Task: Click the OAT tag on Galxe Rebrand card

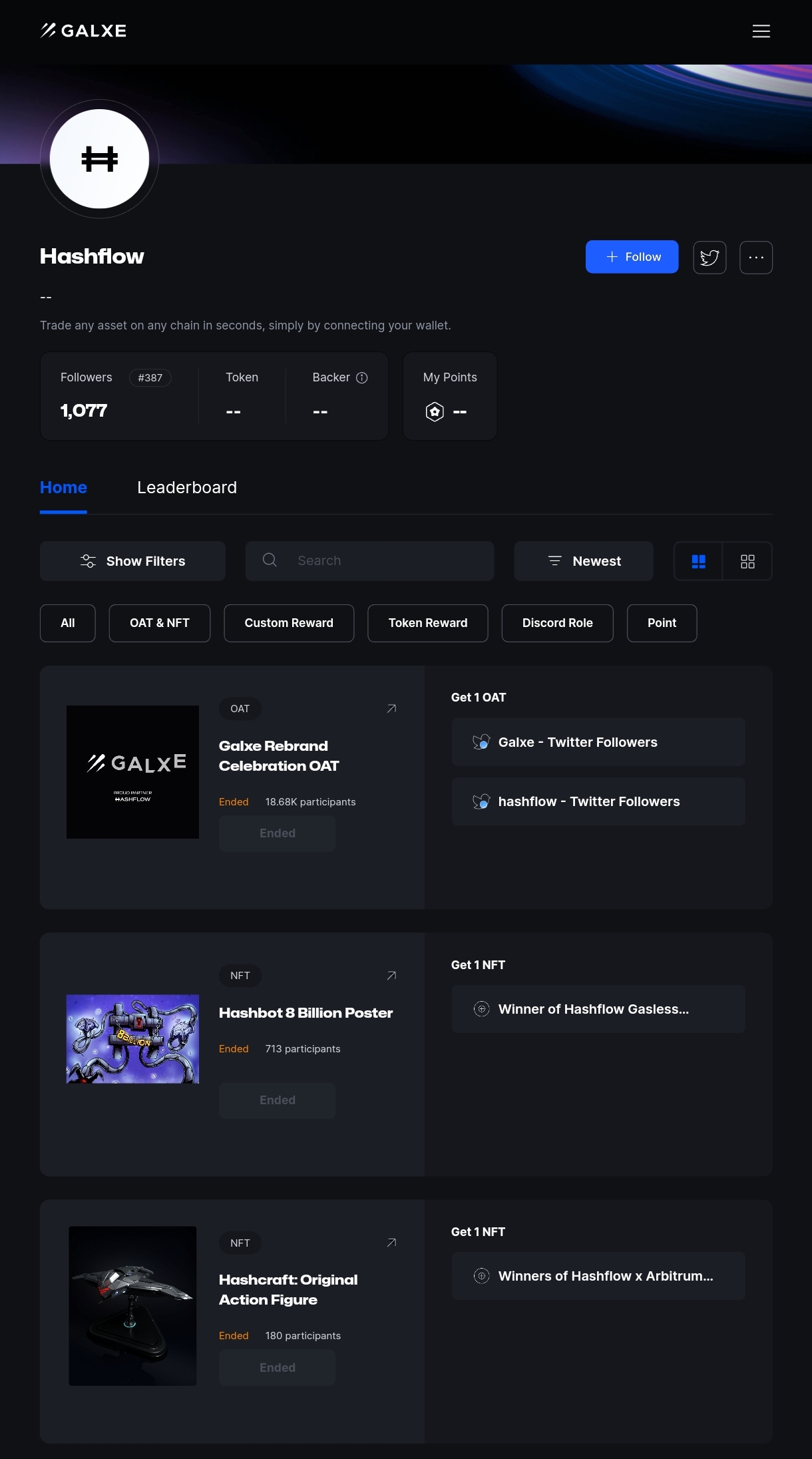Action: pos(240,709)
